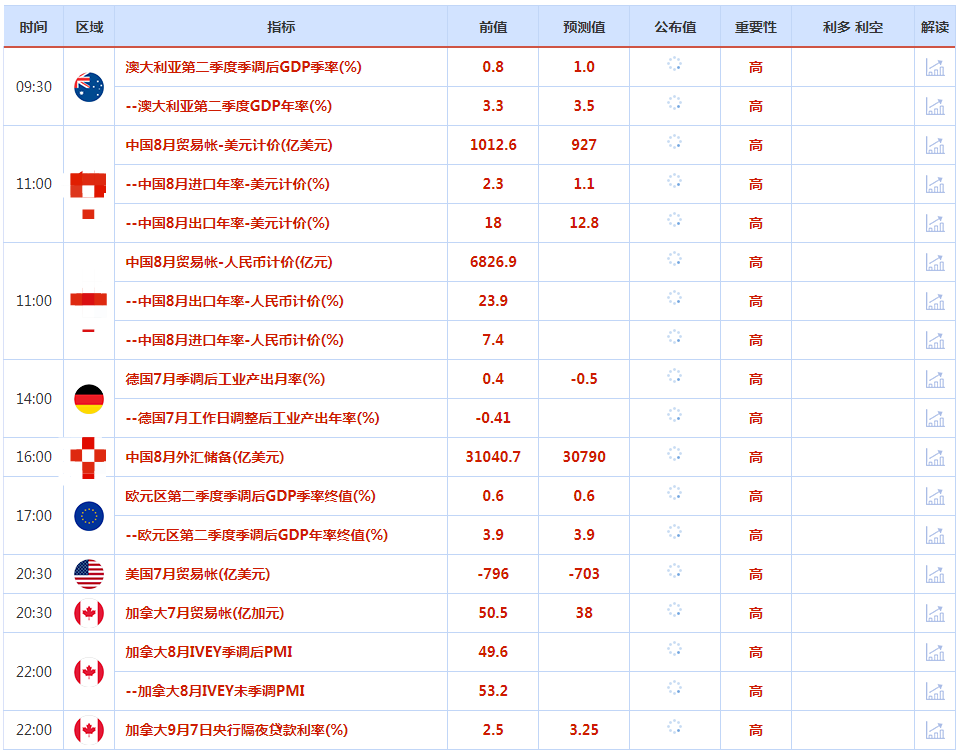Click the 公布值 loading spinner for 美国7月贸易帐
This screenshot has height=756, width=960.
(x=674, y=573)
